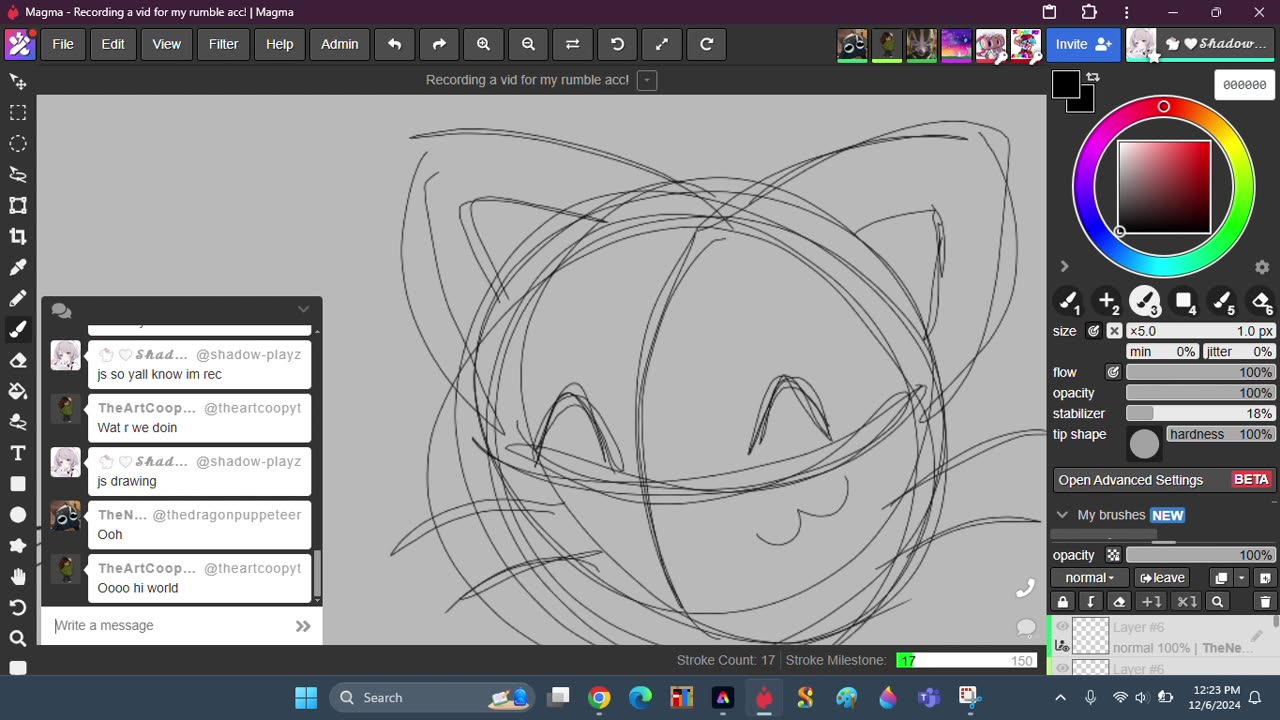
Task: Toggle pressure sensitivity for size
Action: [1094, 331]
